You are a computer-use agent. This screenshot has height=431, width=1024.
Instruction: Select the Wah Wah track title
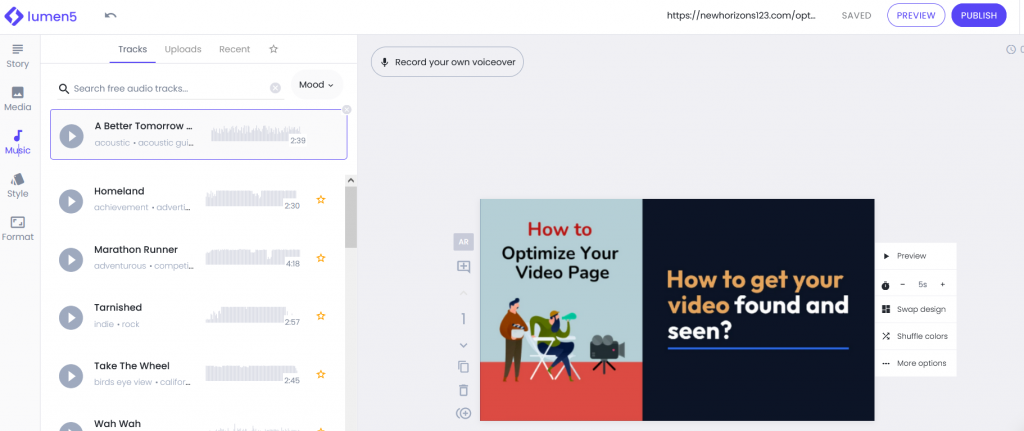118,424
